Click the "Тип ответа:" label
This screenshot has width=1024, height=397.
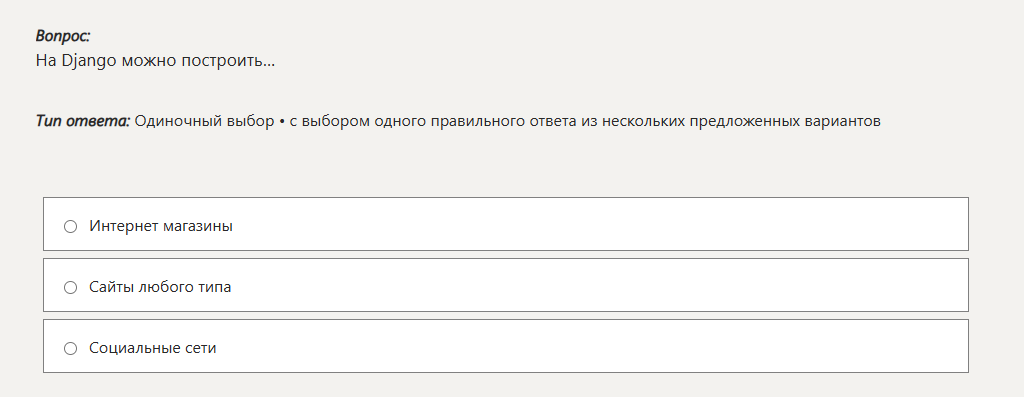[x=83, y=121]
